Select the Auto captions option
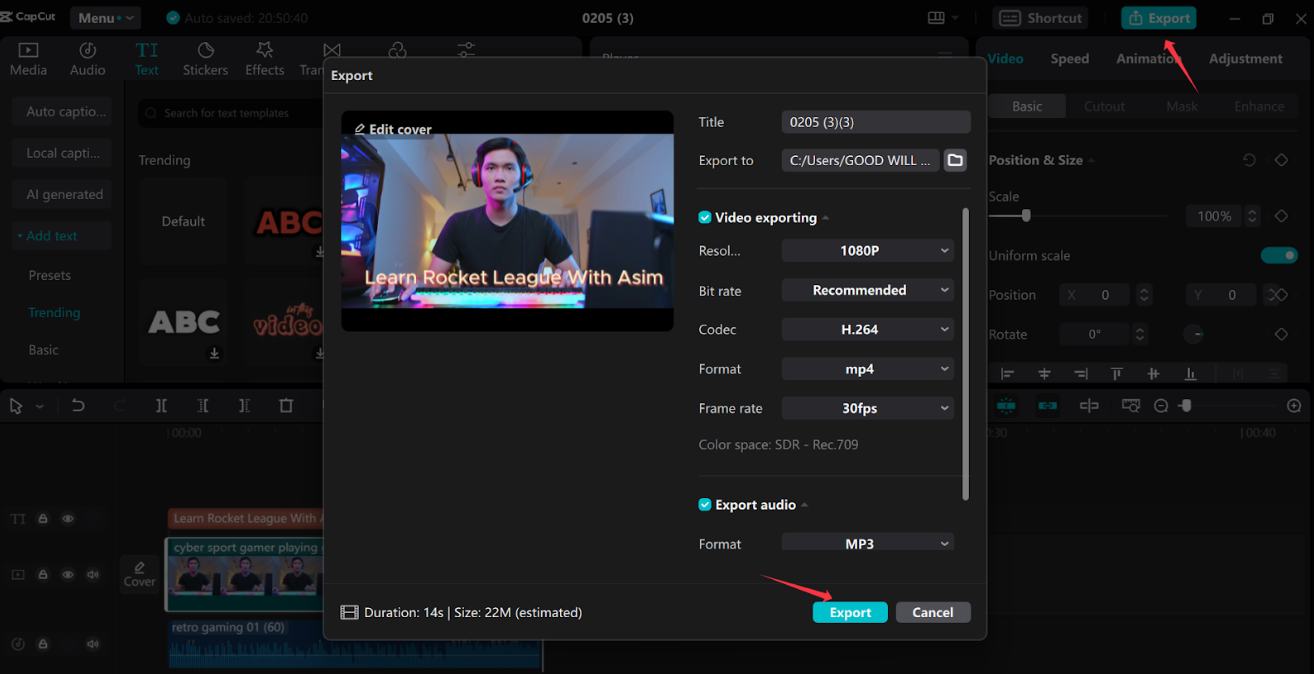Image resolution: width=1314 pixels, height=674 pixels. pos(62,111)
